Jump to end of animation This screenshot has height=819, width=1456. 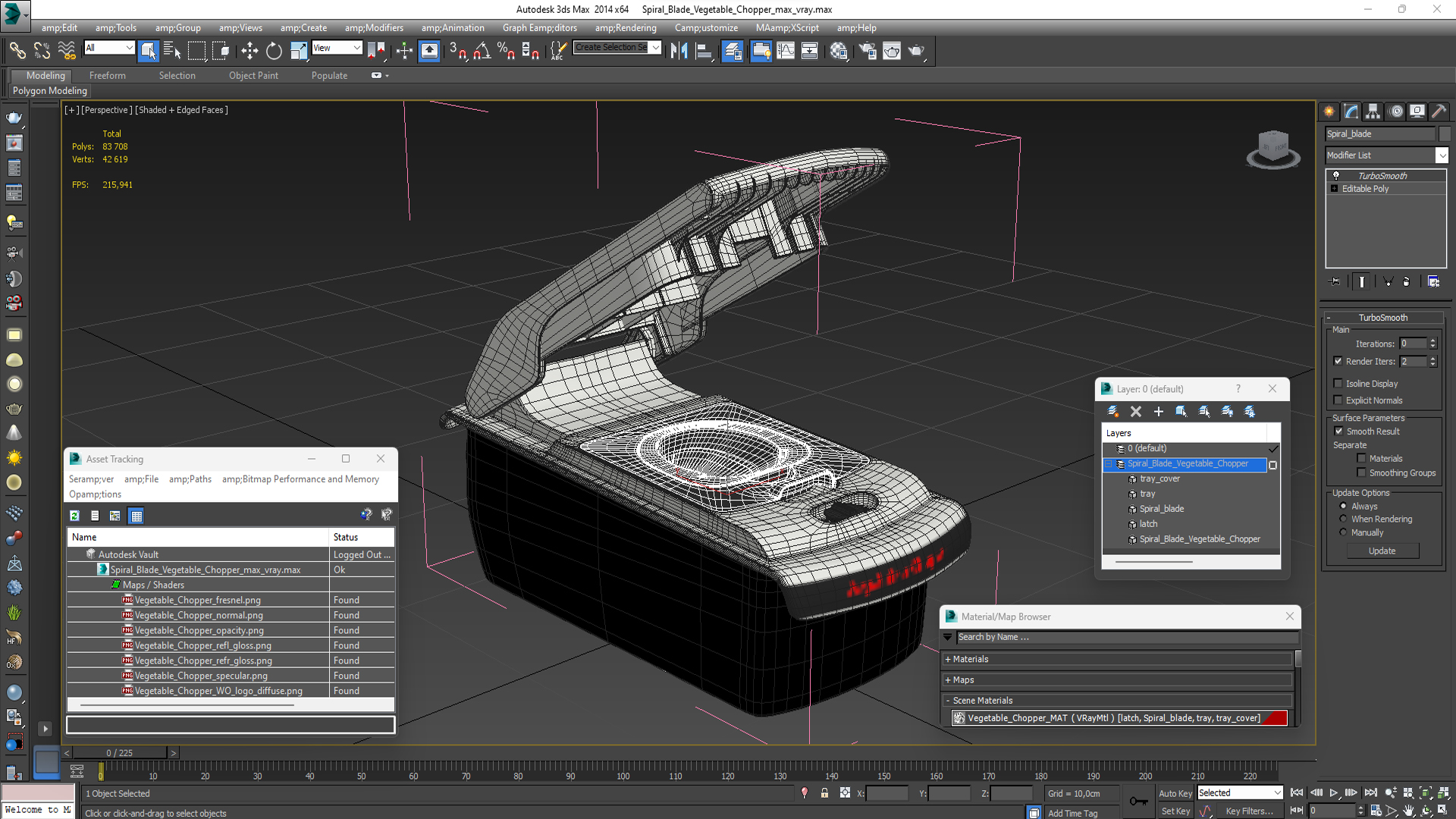click(x=1370, y=792)
